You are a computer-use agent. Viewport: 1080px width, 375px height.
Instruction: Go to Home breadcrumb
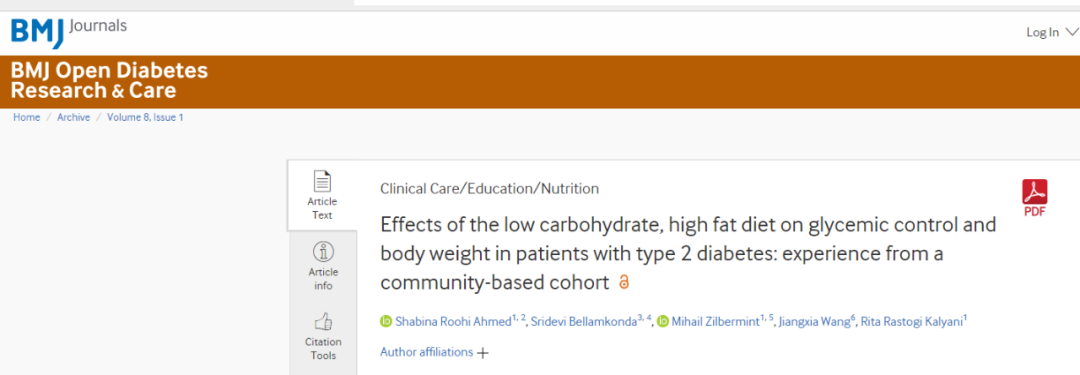click(27, 117)
